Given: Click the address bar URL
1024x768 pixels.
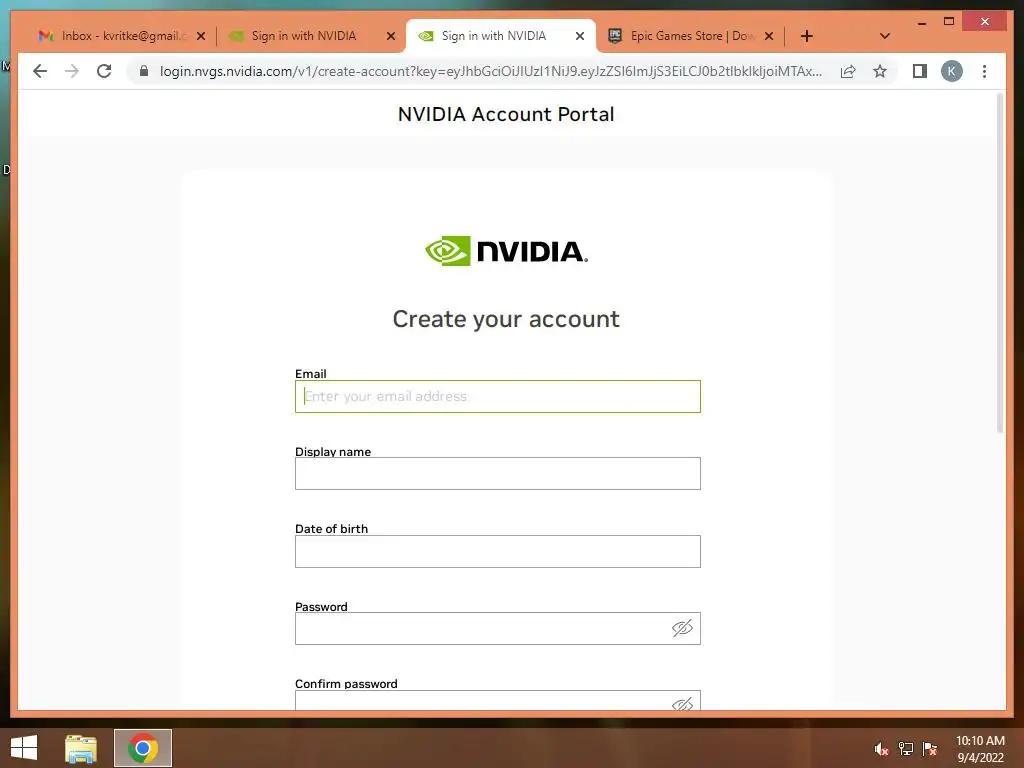Looking at the screenshot, I should click(x=490, y=71).
